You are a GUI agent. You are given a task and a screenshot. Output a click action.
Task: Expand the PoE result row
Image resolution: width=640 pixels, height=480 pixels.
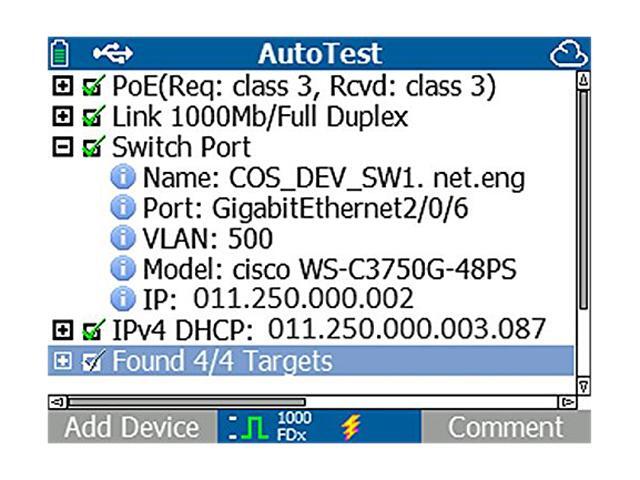pyautogui.click(x=64, y=88)
